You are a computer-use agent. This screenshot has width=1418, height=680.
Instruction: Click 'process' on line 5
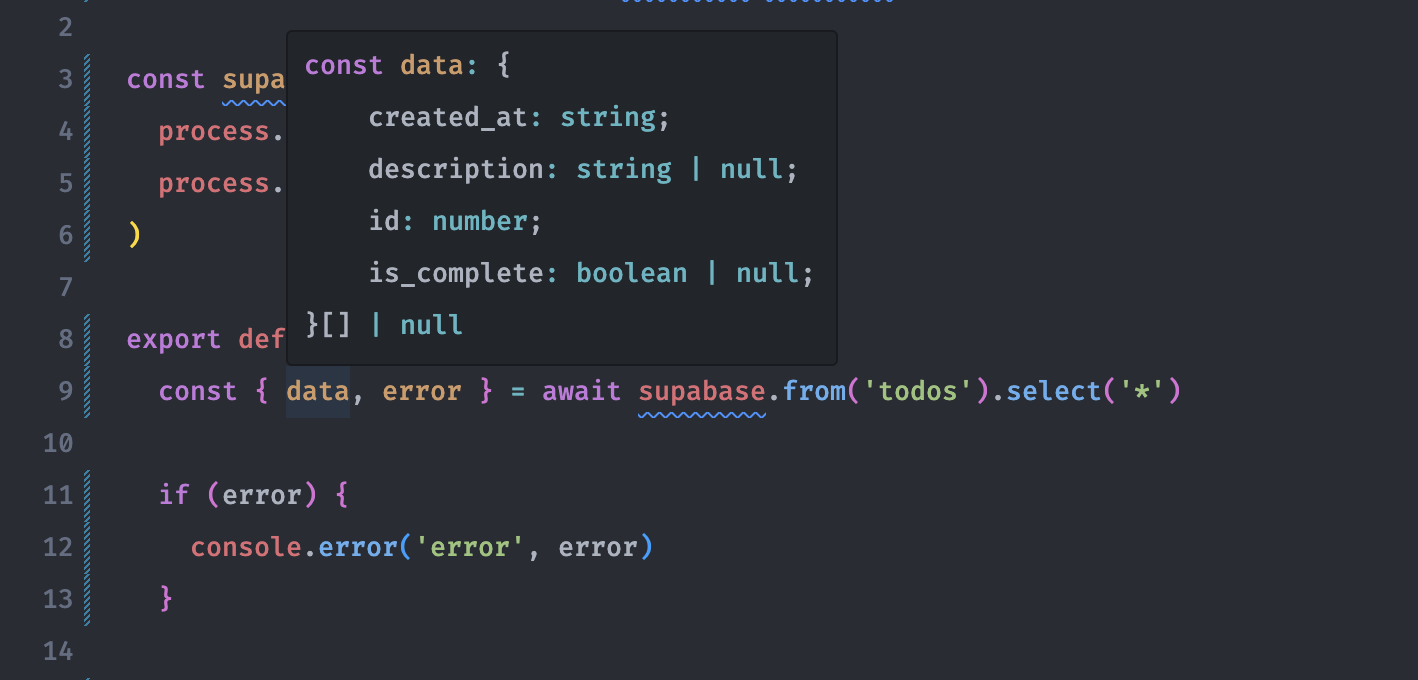(x=214, y=183)
